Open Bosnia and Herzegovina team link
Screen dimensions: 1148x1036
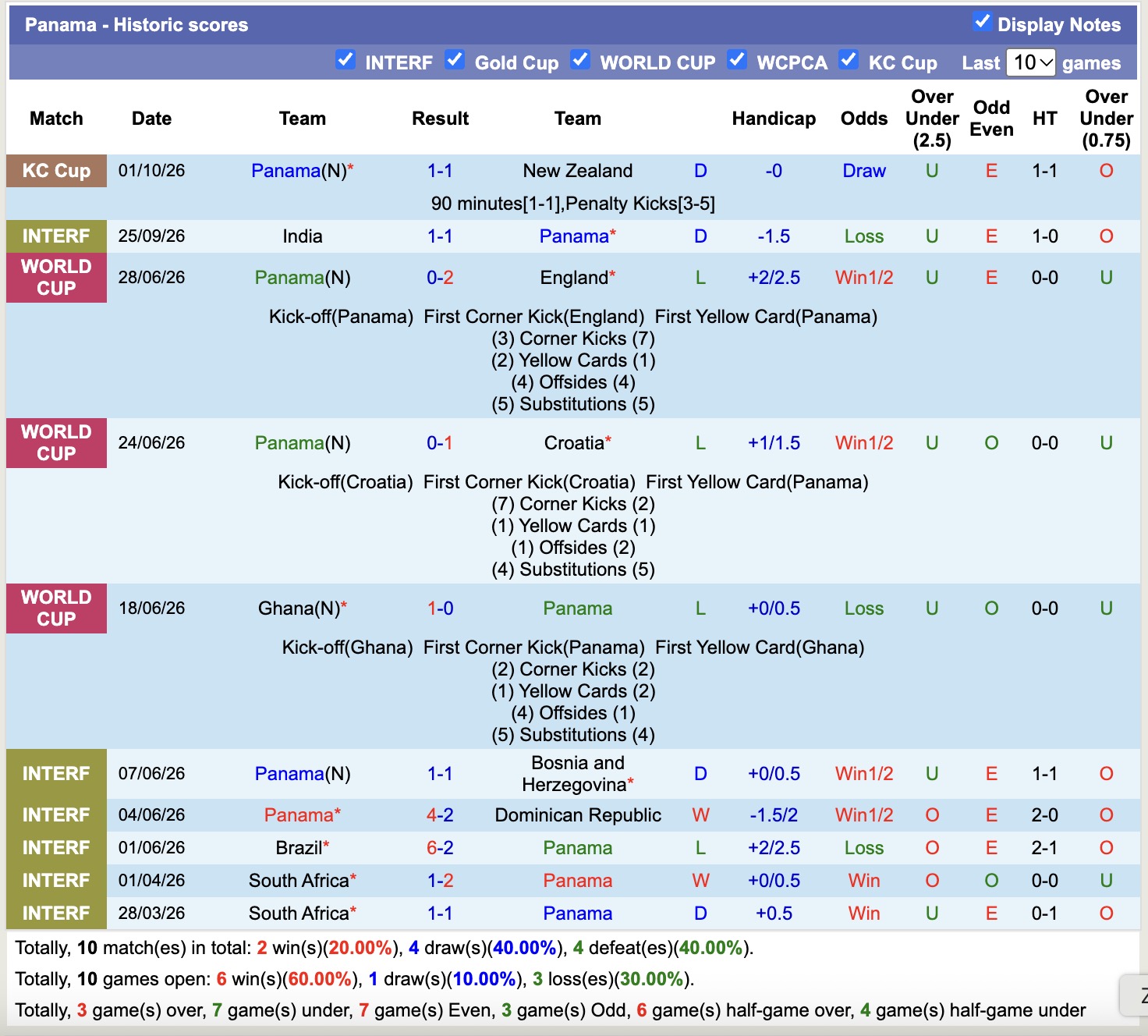[x=578, y=774]
